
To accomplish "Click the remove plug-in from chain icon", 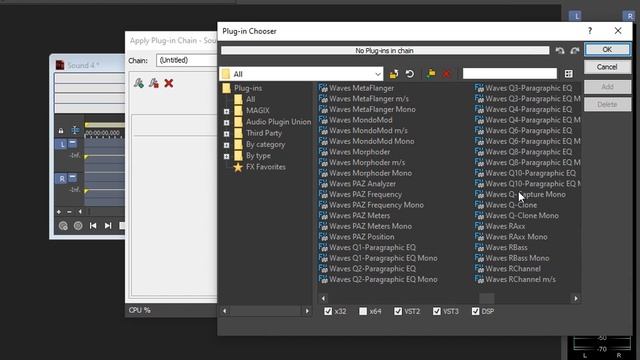I will tap(153, 83).
